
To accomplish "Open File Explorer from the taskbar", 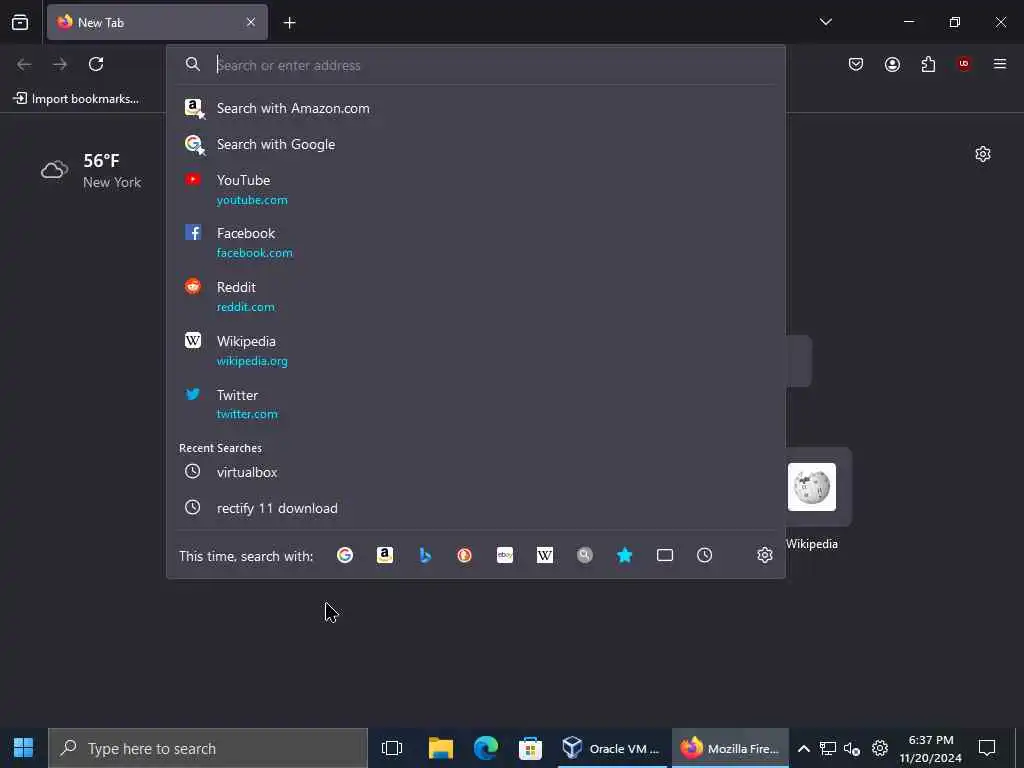I will point(441,748).
